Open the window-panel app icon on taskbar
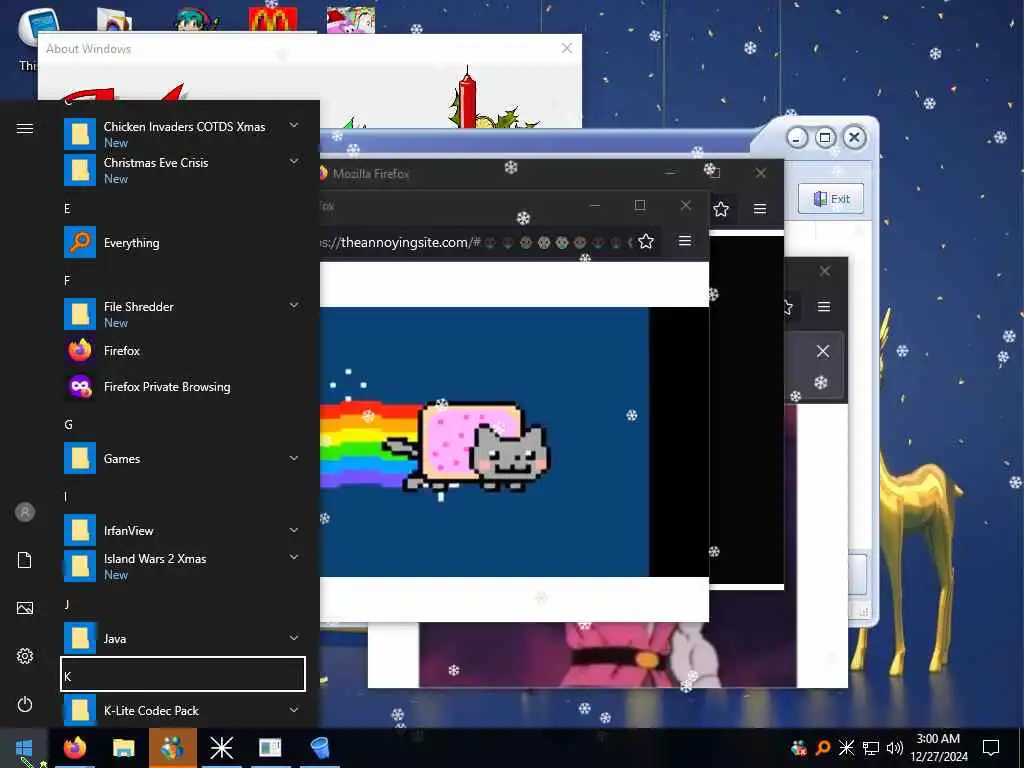This screenshot has width=1024, height=768. tap(270, 747)
